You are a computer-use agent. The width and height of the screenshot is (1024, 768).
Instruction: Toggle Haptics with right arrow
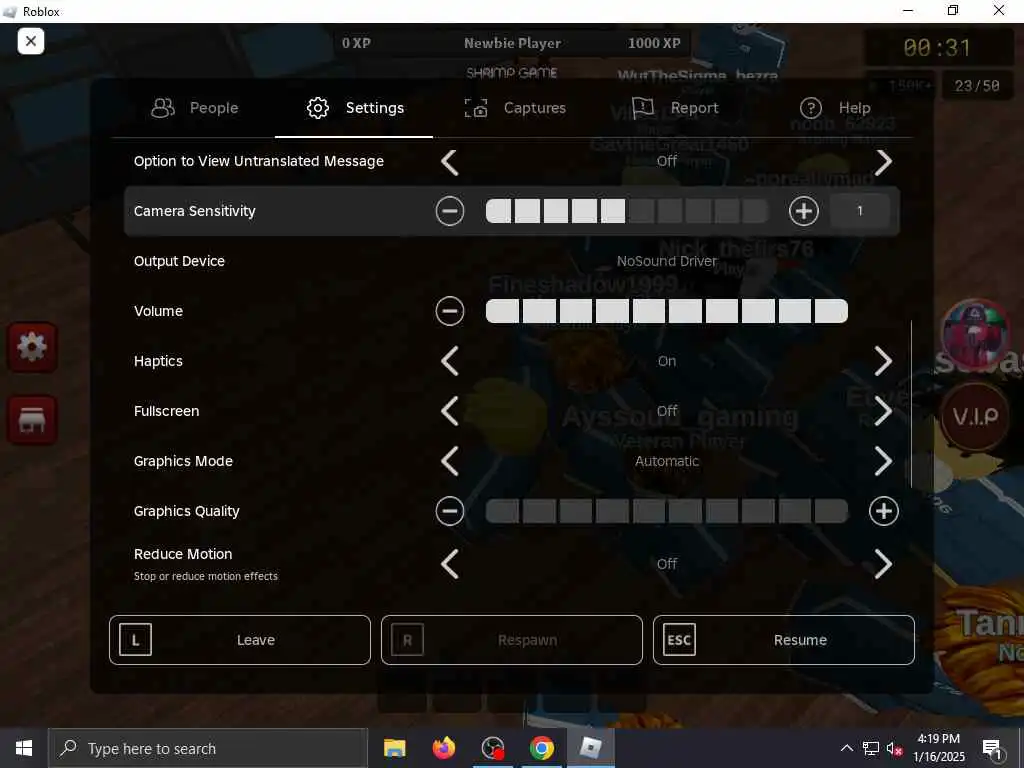pyautogui.click(x=883, y=361)
